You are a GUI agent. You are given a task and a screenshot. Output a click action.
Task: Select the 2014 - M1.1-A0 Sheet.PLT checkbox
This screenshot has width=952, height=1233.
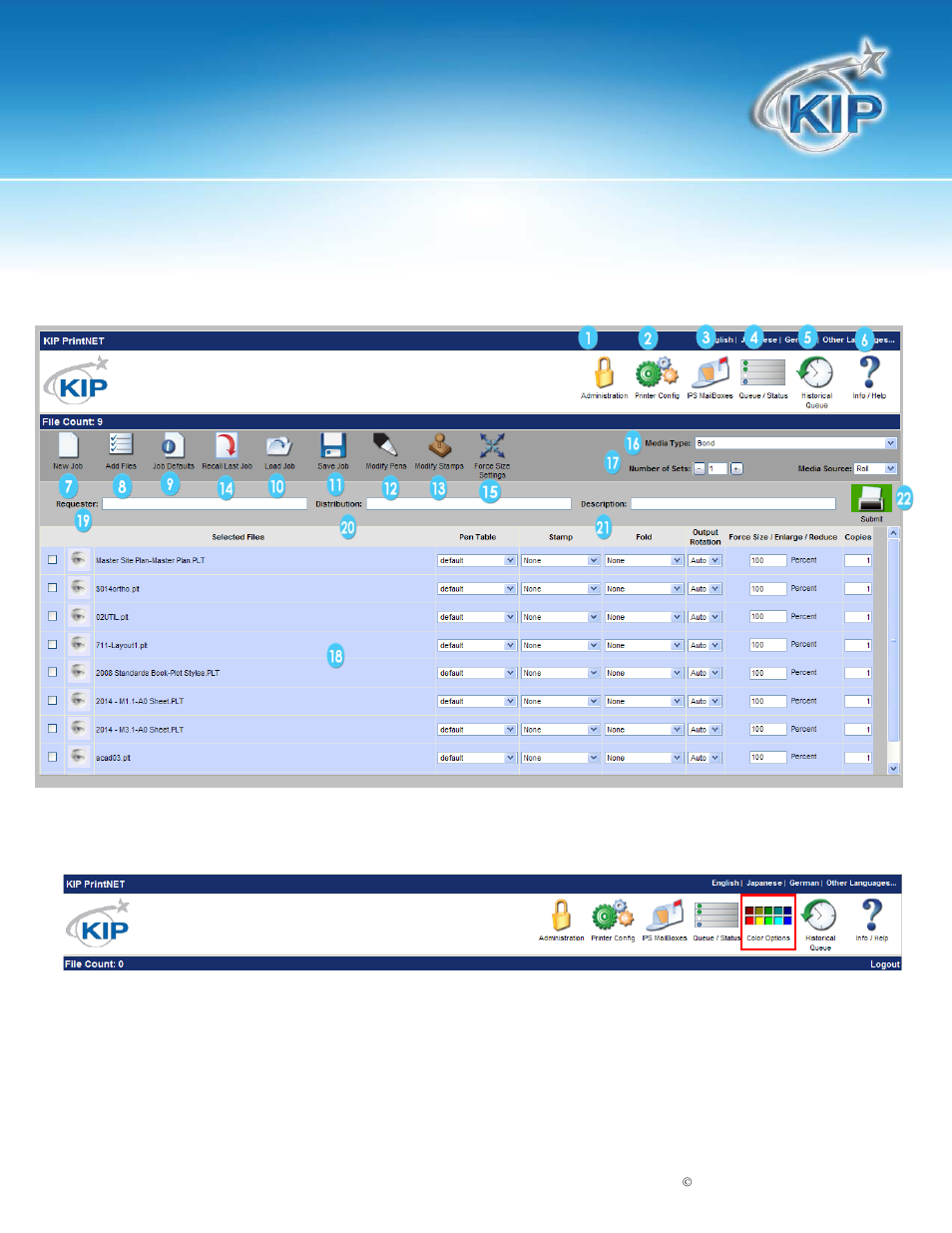point(53,700)
